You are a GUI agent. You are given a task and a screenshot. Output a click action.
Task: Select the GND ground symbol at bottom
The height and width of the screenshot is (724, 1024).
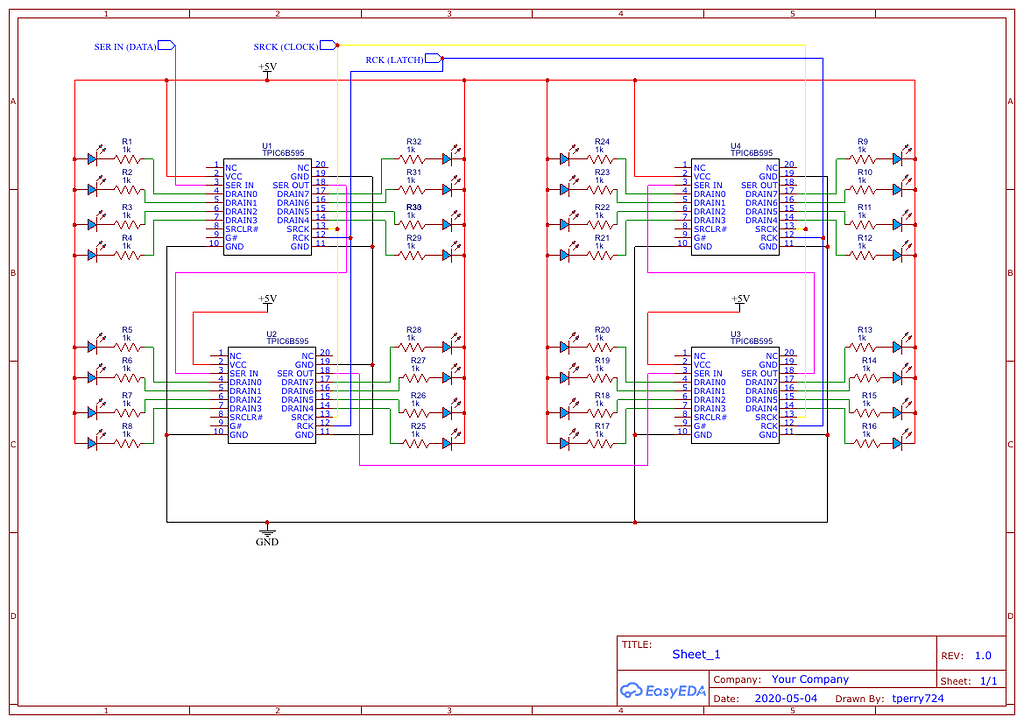point(266,532)
